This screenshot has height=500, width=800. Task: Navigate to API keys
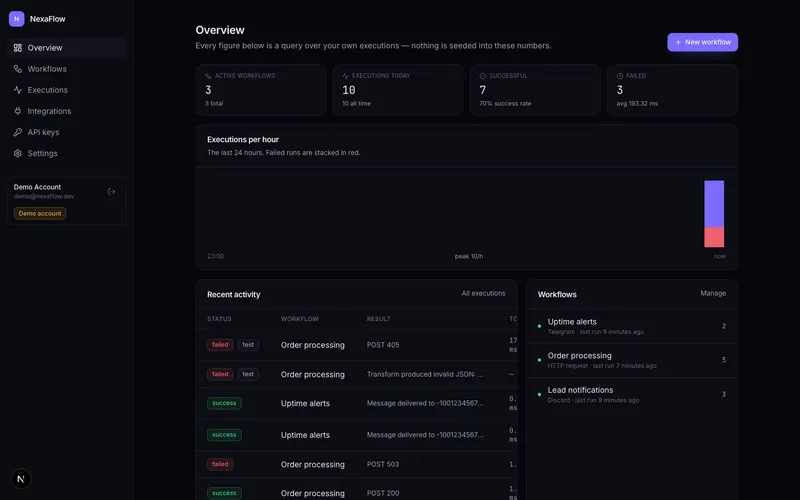point(67,132)
